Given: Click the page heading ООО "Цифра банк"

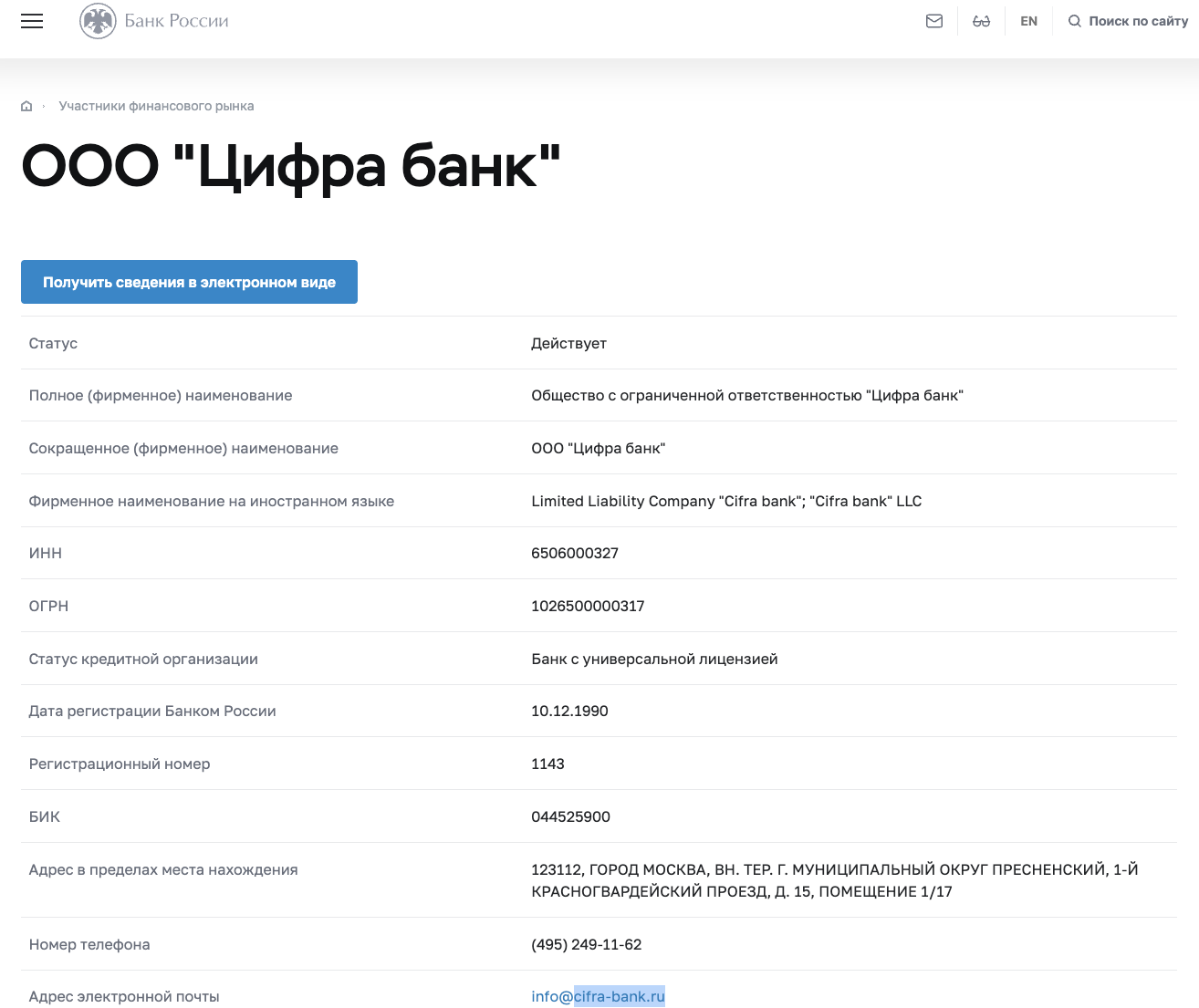Looking at the screenshot, I should click(x=290, y=167).
